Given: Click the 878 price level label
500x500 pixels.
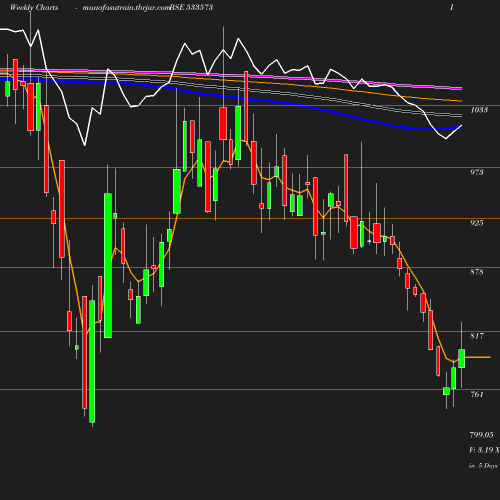Looking at the screenshot, I should [477, 272].
